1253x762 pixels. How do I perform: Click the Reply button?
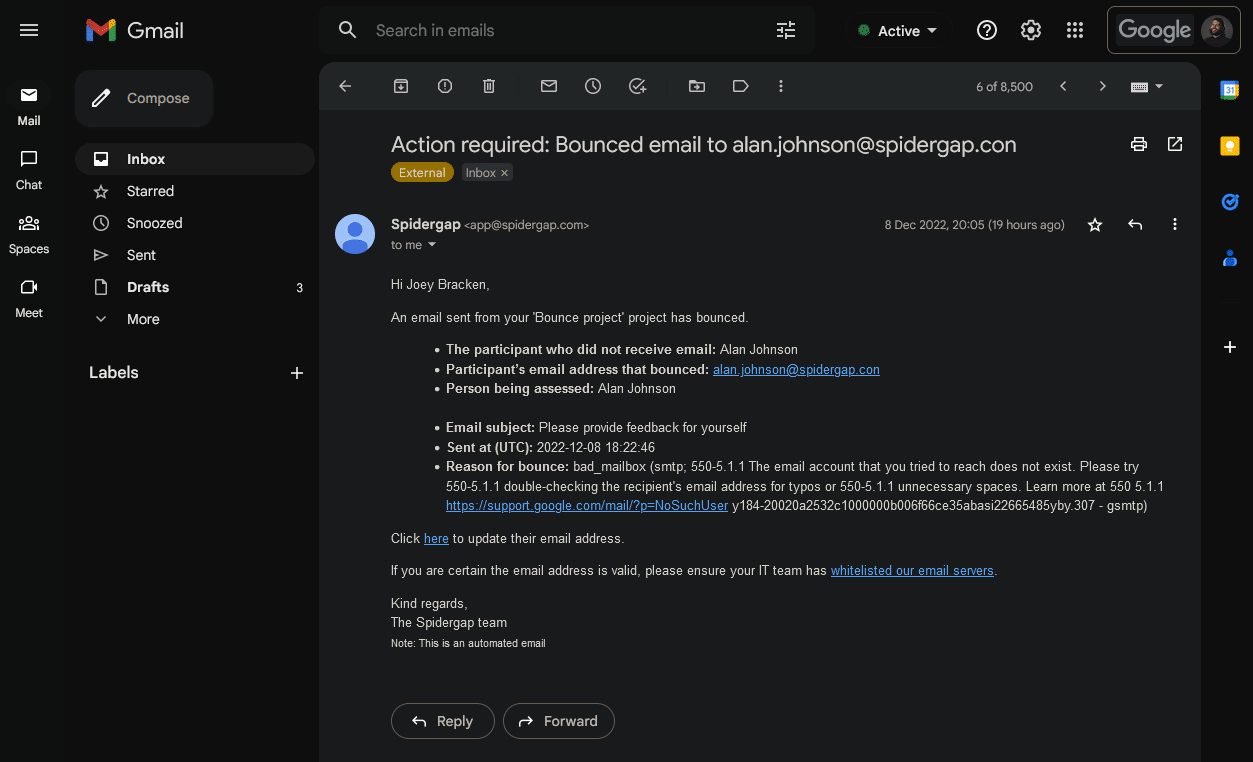click(x=442, y=720)
